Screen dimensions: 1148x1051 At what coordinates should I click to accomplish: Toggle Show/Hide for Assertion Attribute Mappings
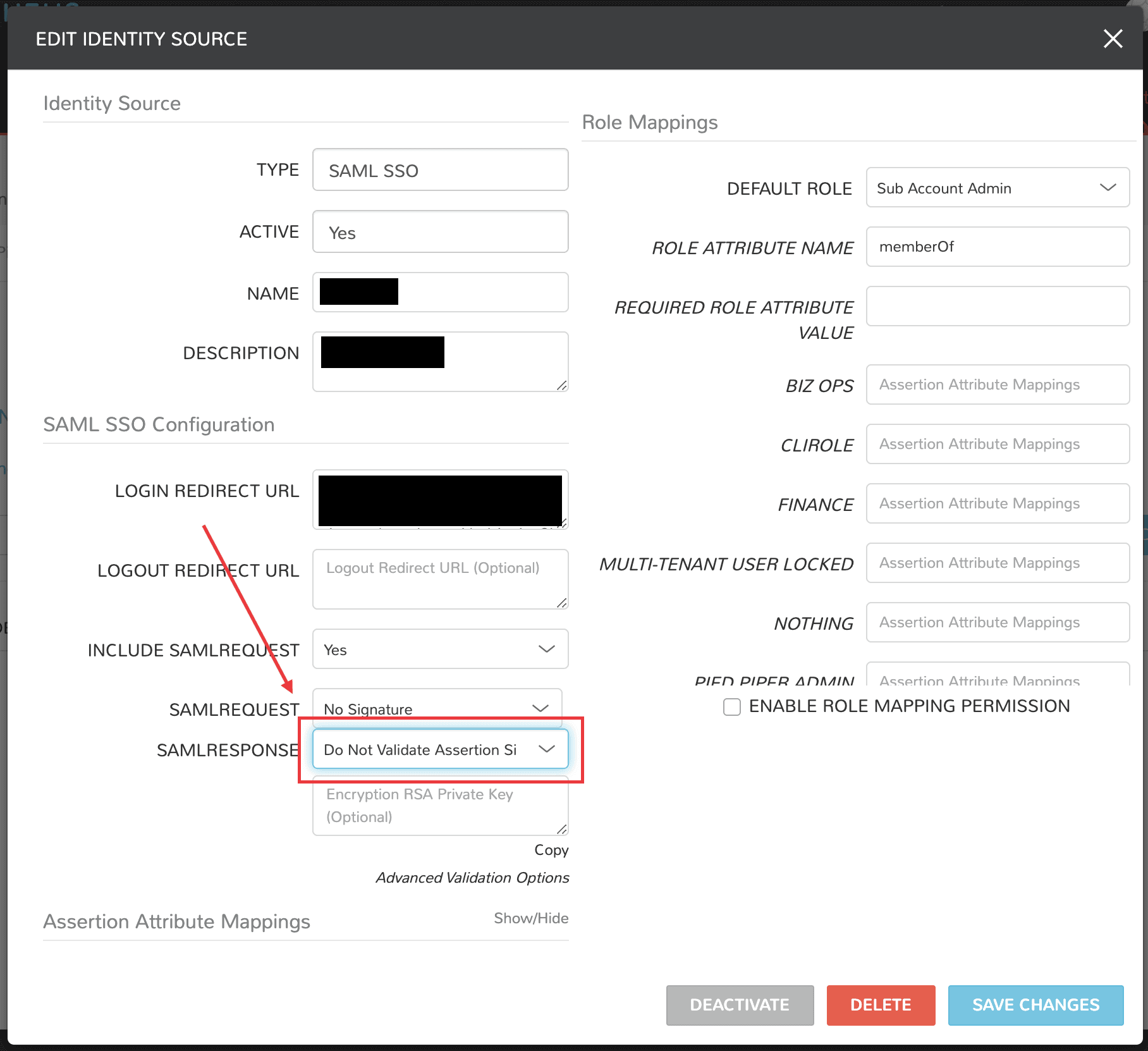(530, 918)
